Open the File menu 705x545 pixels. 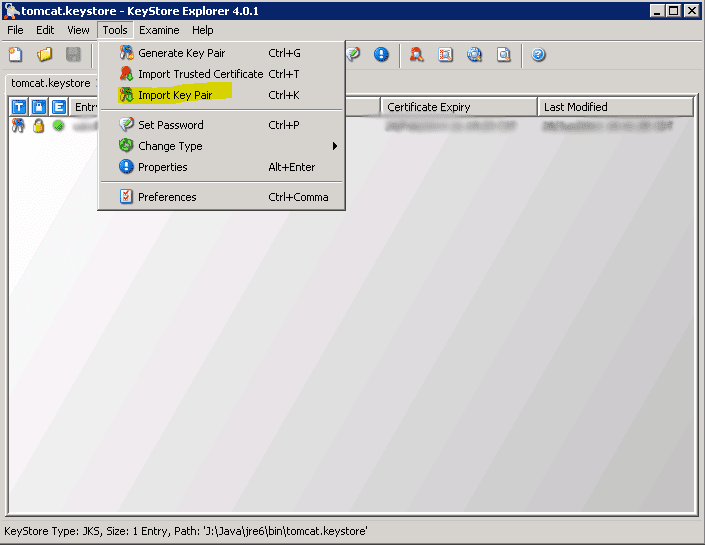point(15,30)
